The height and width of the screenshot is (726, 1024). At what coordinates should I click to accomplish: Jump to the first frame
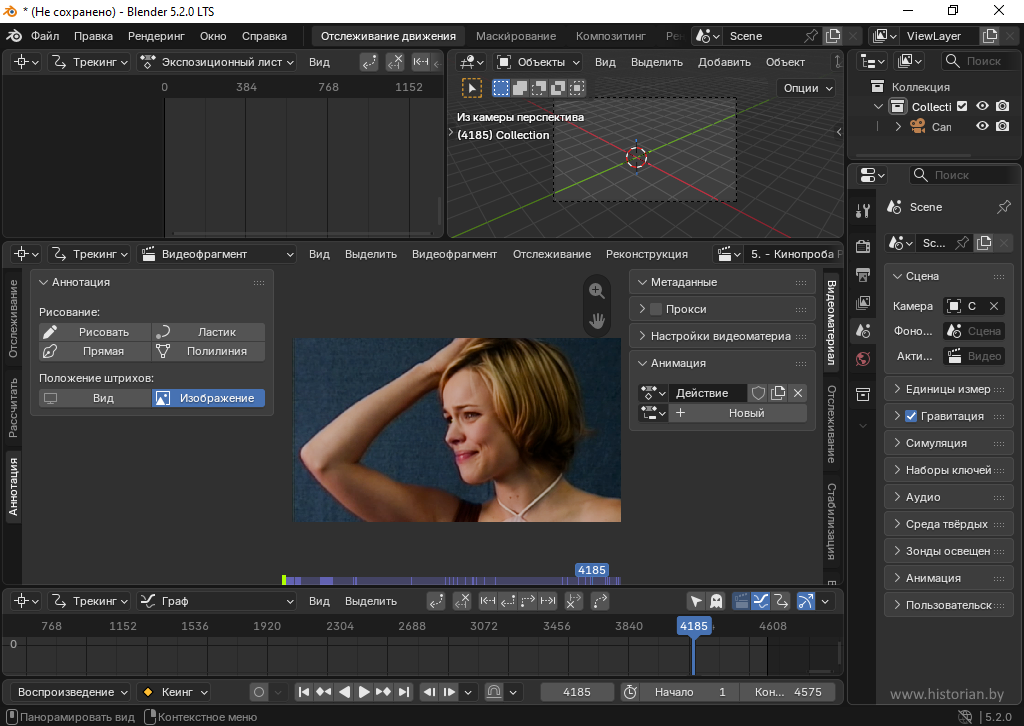[x=304, y=692]
